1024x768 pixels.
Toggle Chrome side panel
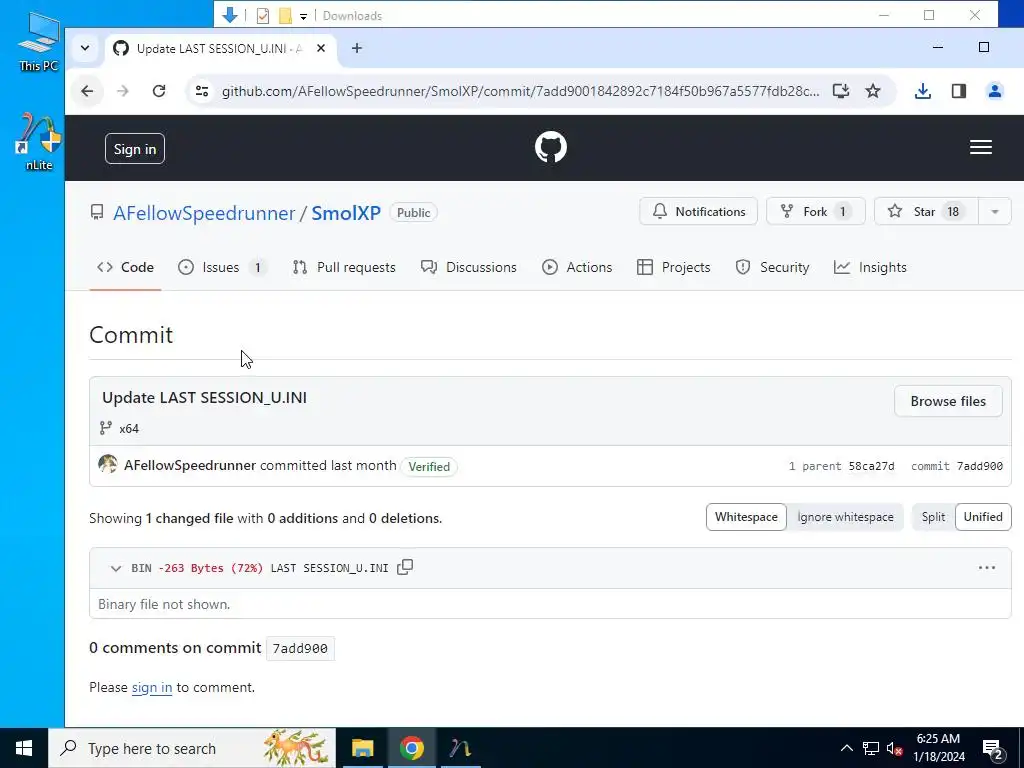[959, 91]
